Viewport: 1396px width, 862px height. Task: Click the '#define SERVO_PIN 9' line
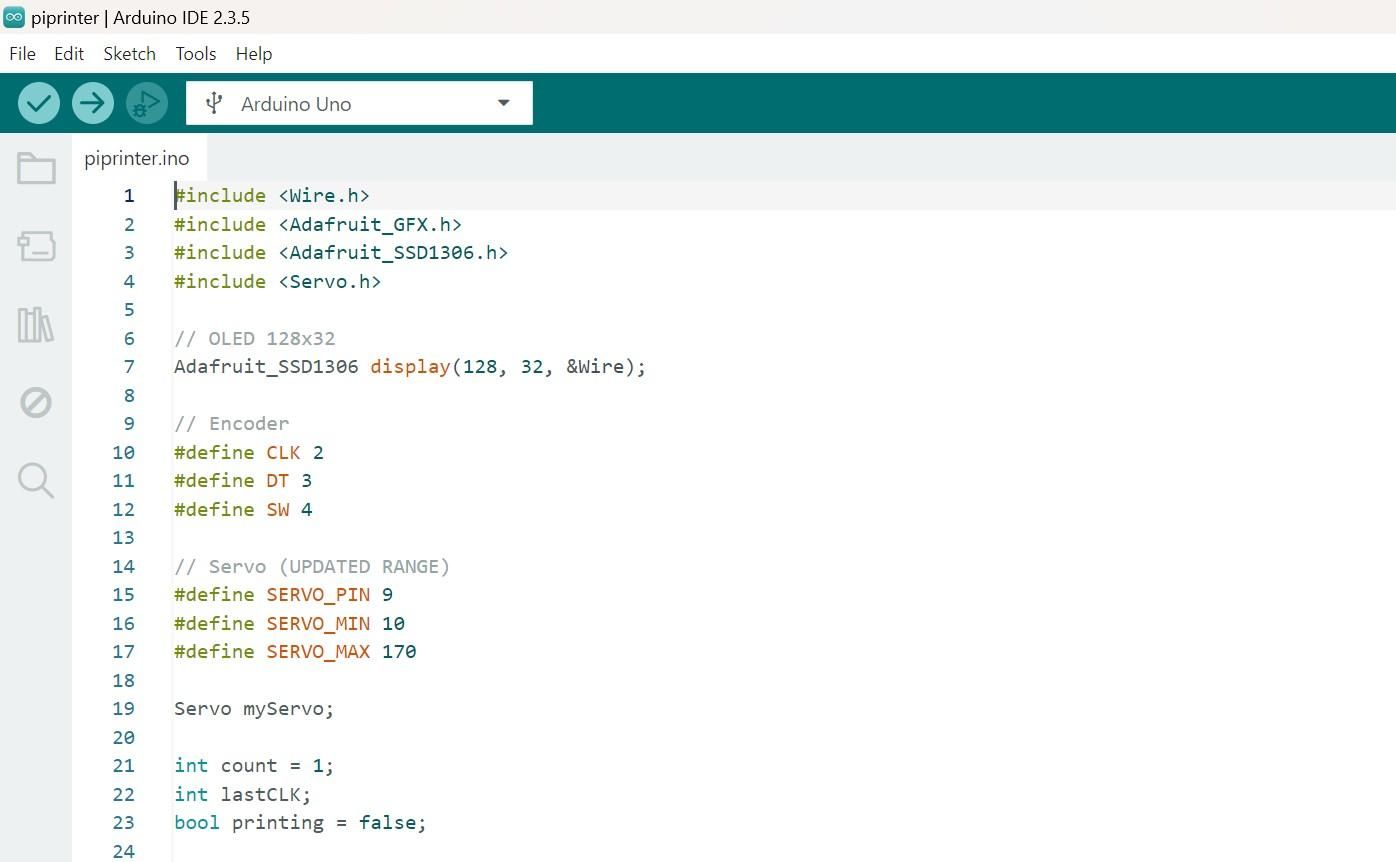[x=283, y=595]
